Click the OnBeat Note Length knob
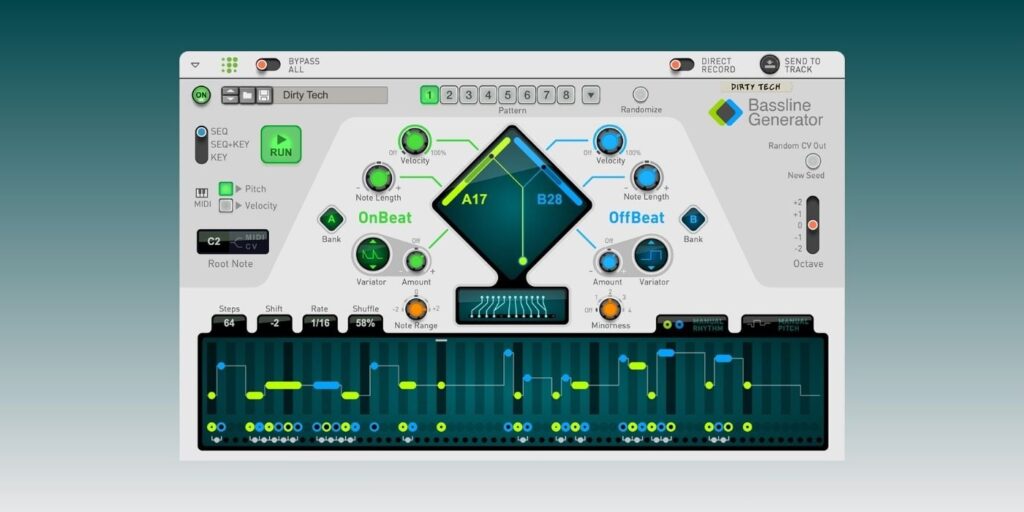 [x=379, y=177]
